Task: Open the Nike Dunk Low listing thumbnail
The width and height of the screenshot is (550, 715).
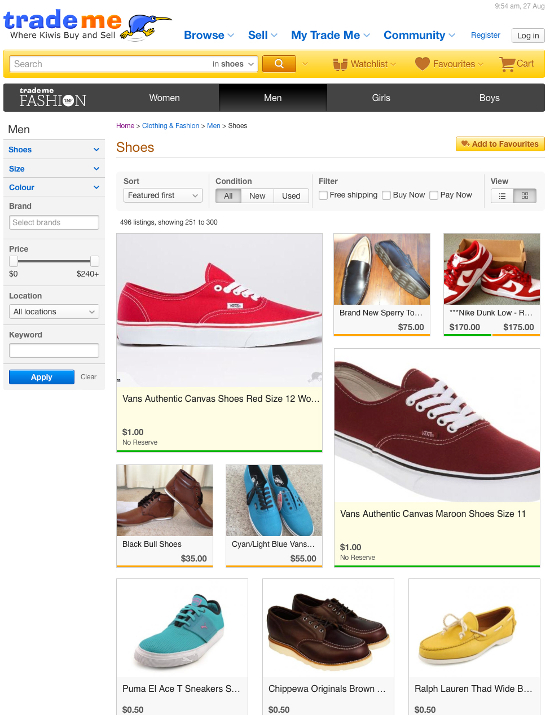Action: pos(492,269)
